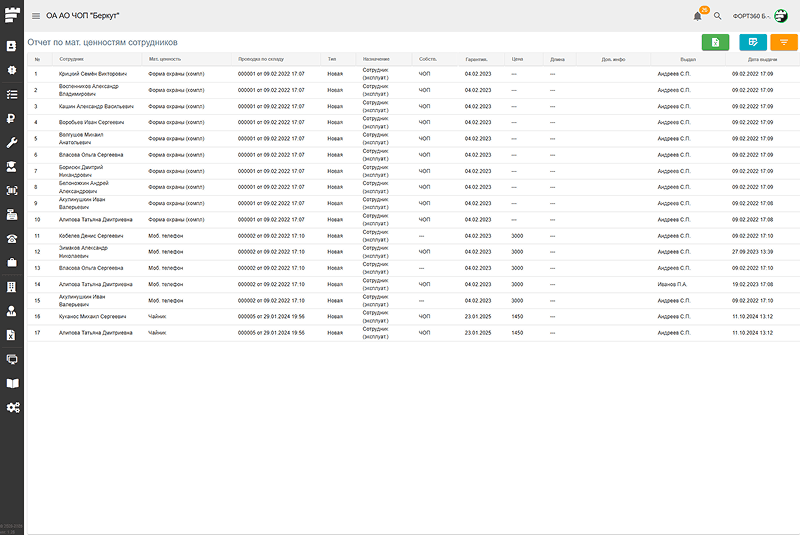Open the telephone sidebar section
Image resolution: width=800 pixels, height=535 pixels.
click(12, 238)
